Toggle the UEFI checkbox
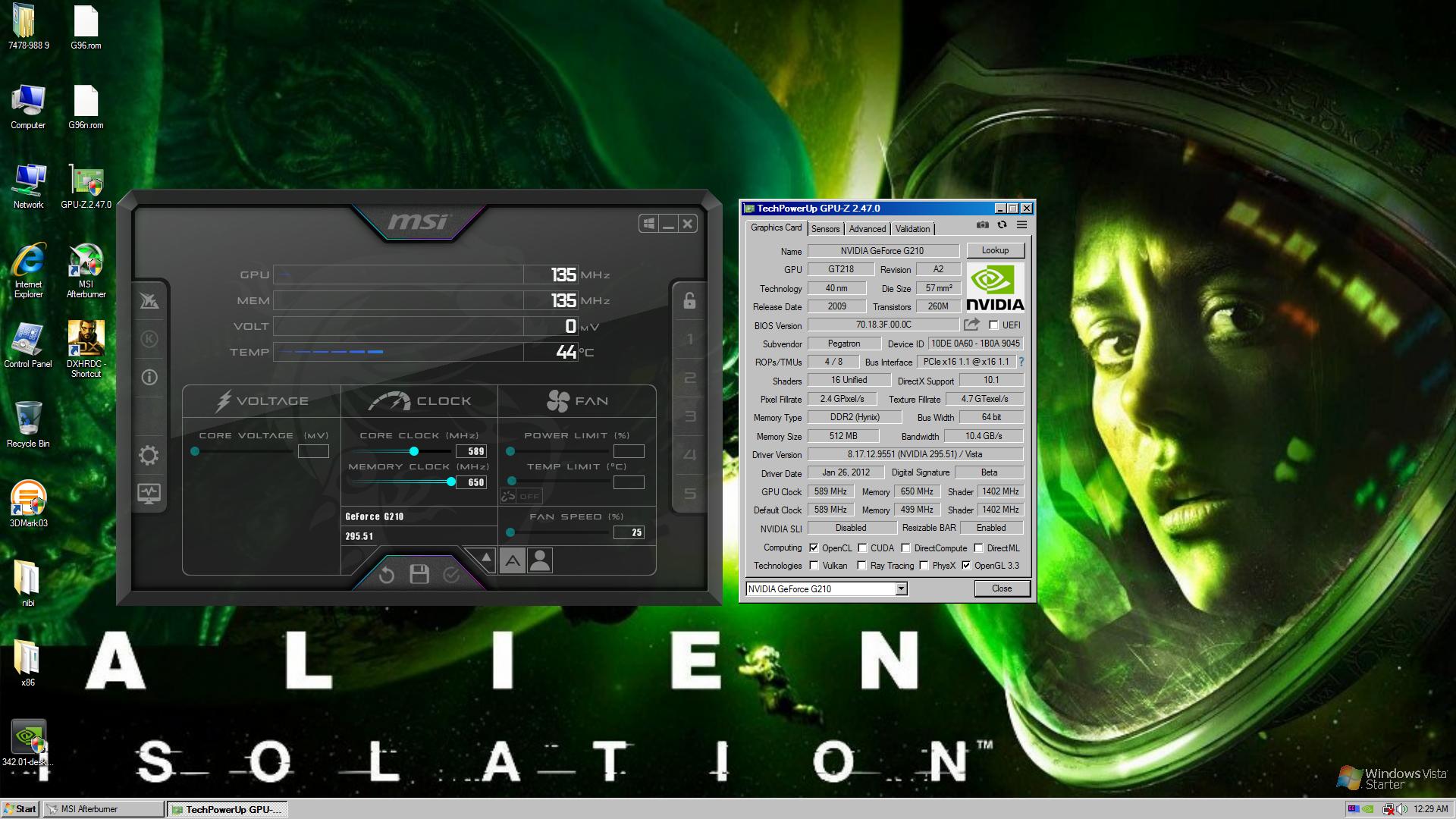1456x819 pixels. pos(993,325)
